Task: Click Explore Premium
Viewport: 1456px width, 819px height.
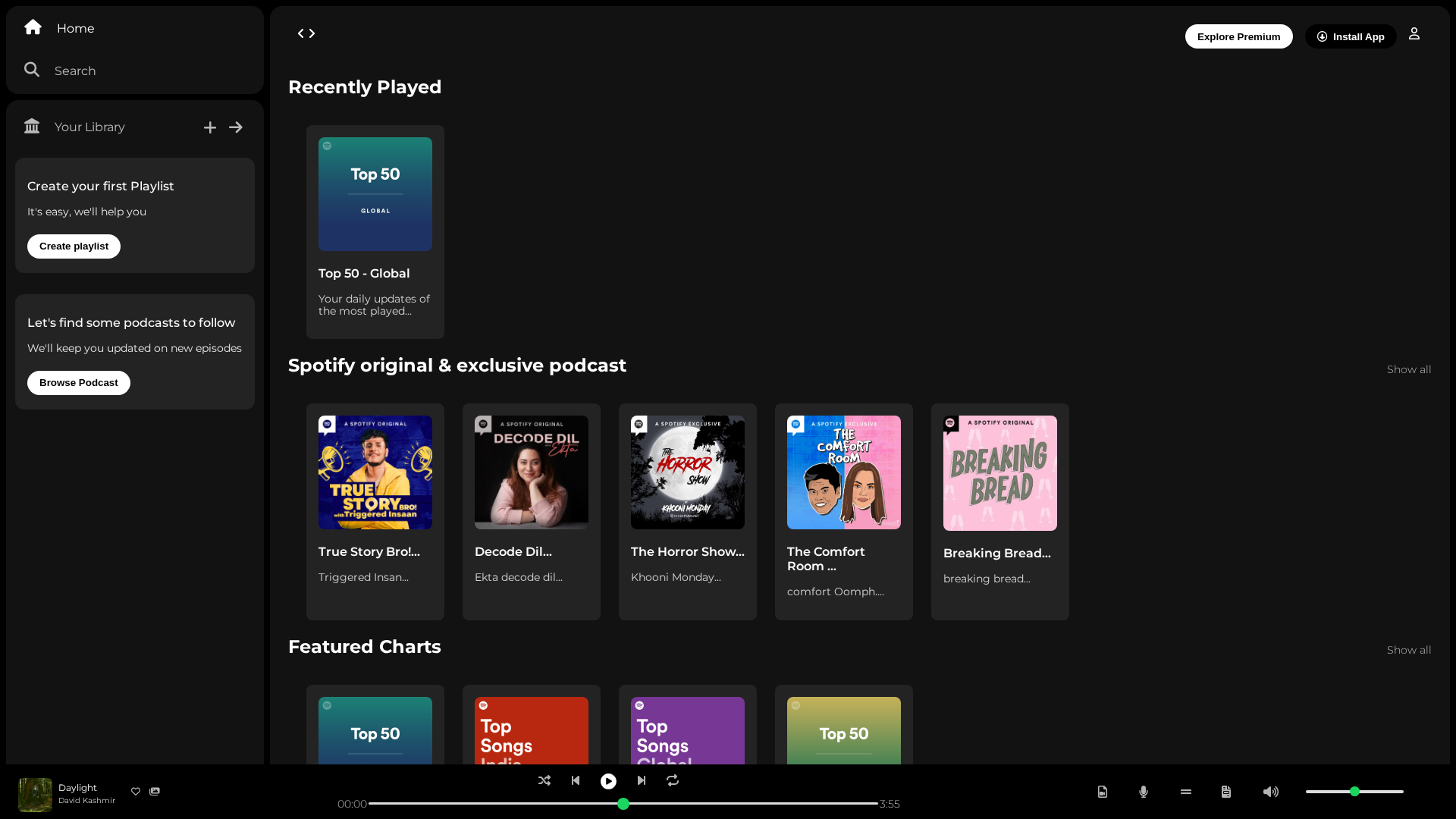Action: click(x=1239, y=36)
